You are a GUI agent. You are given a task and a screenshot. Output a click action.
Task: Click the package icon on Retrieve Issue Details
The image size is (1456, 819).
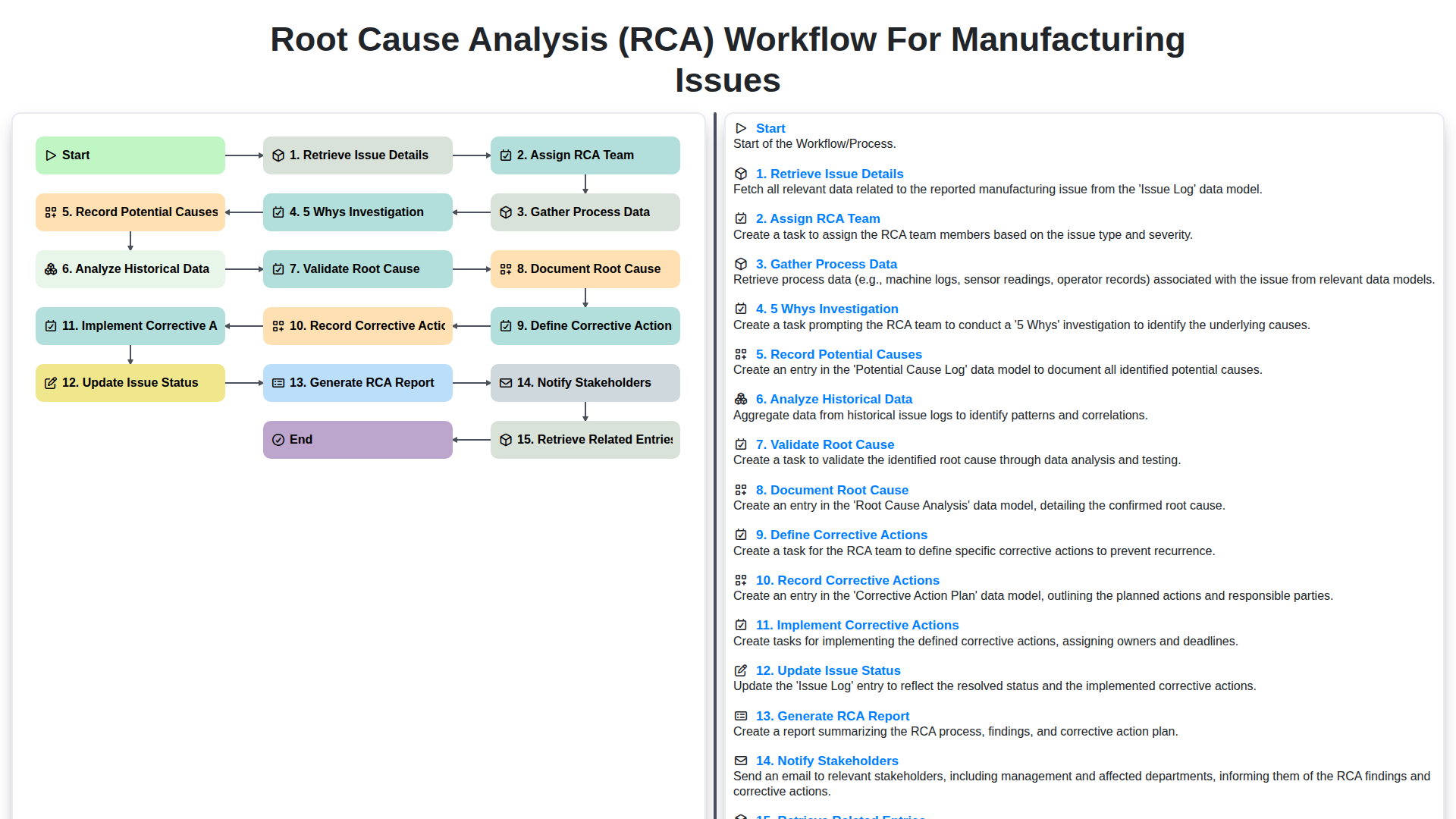(x=278, y=155)
